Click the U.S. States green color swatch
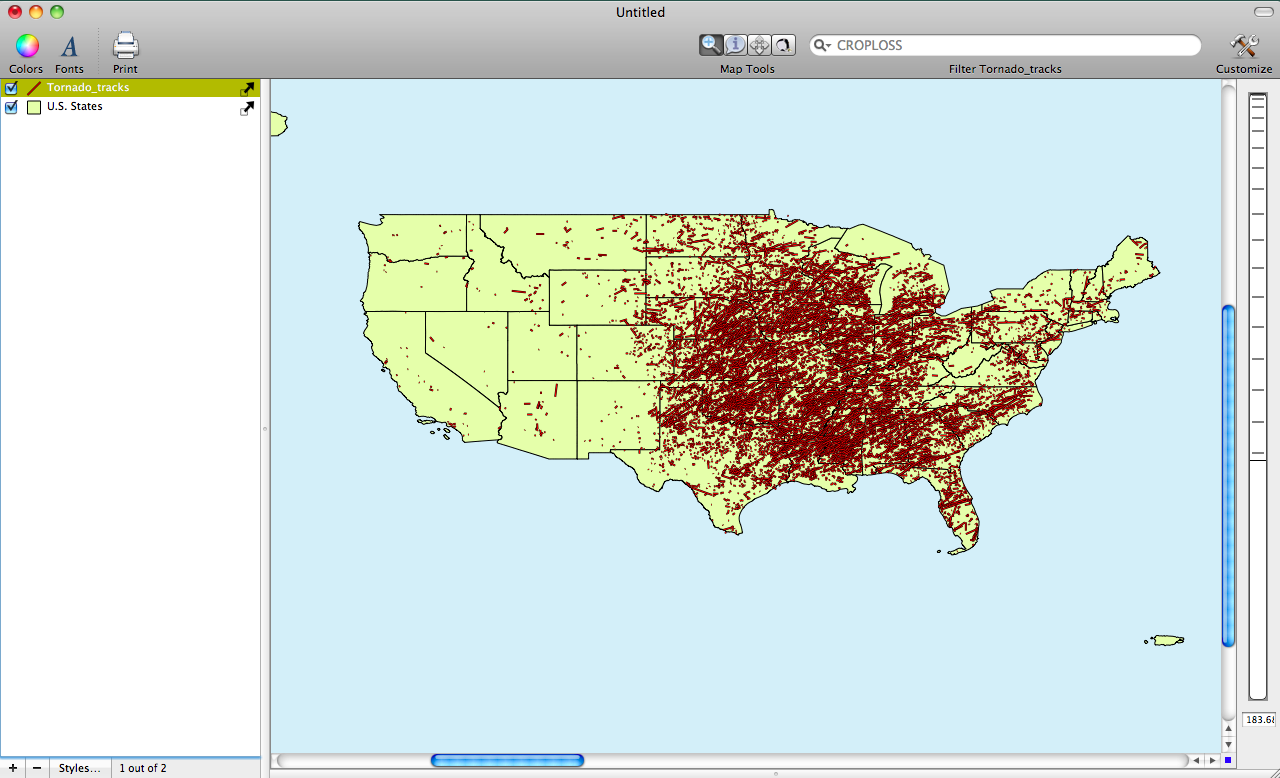 pos(34,107)
